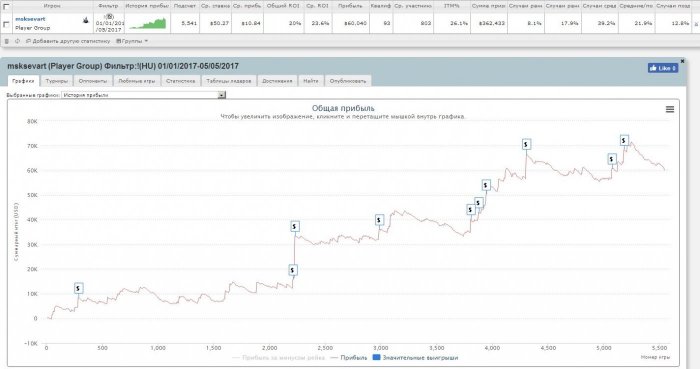Click the blue Значительные выигрыши legend swatch
This screenshot has height=369, width=700.
pyautogui.click(x=376, y=357)
